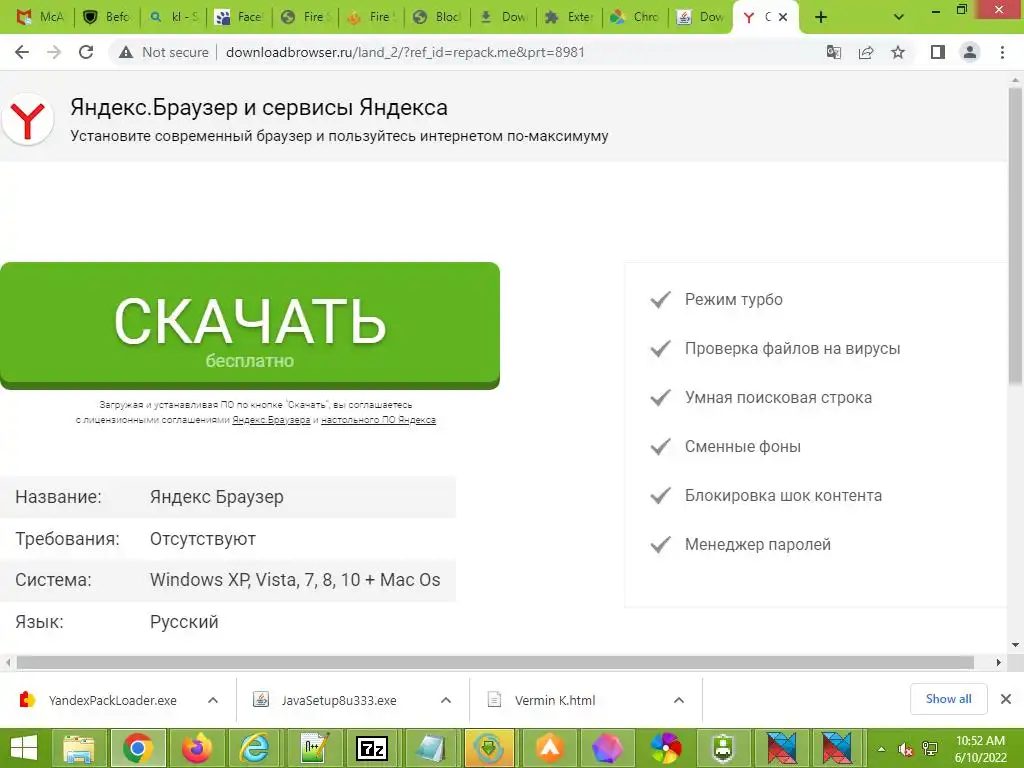
Task: Open 7-Zip from the taskbar
Action: 372,748
